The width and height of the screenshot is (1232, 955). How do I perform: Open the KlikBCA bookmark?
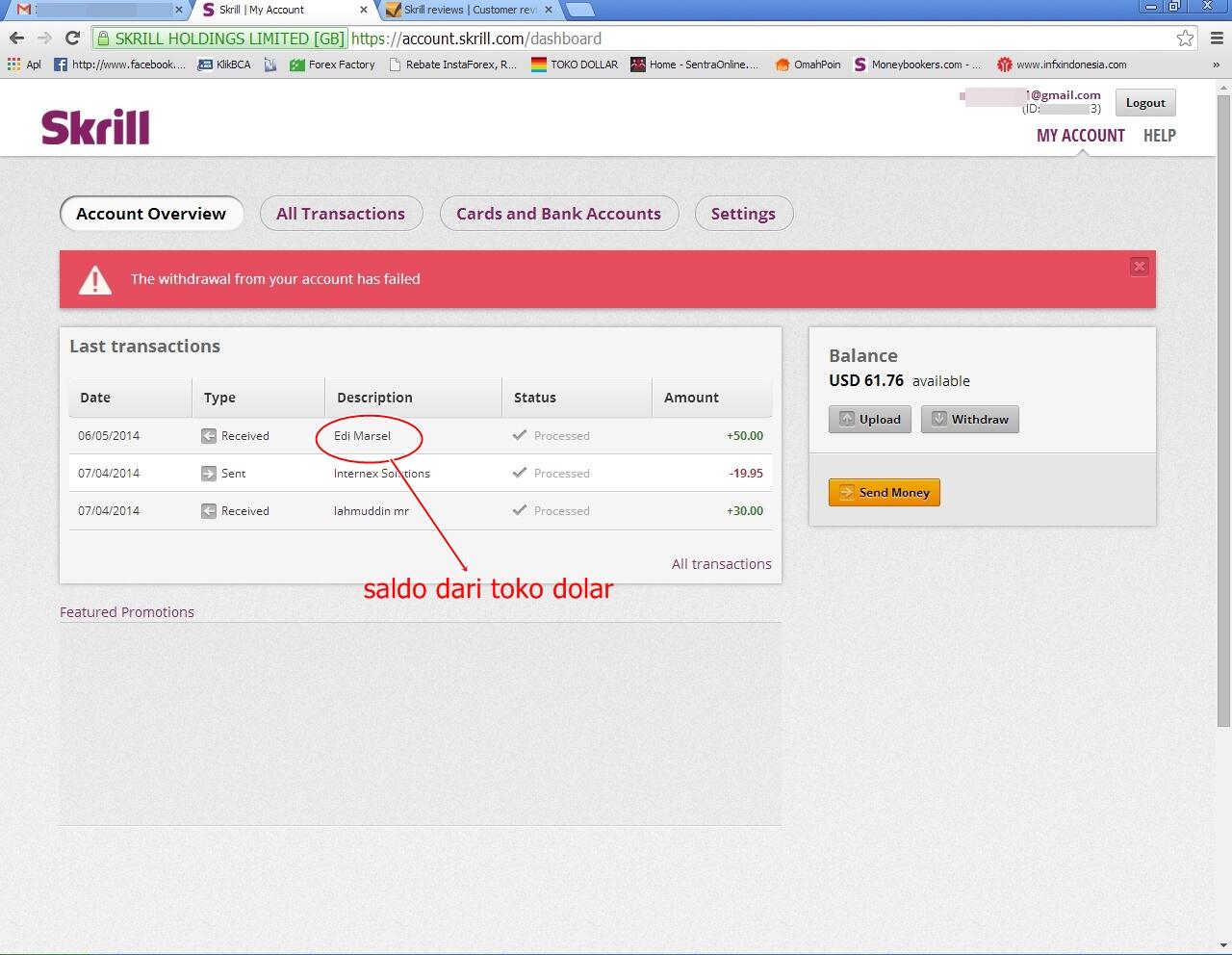pos(223,65)
